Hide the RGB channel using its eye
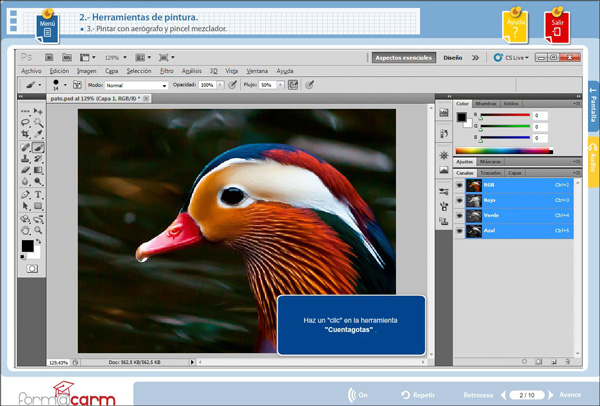Viewport: 600px width, 406px height. [459, 185]
